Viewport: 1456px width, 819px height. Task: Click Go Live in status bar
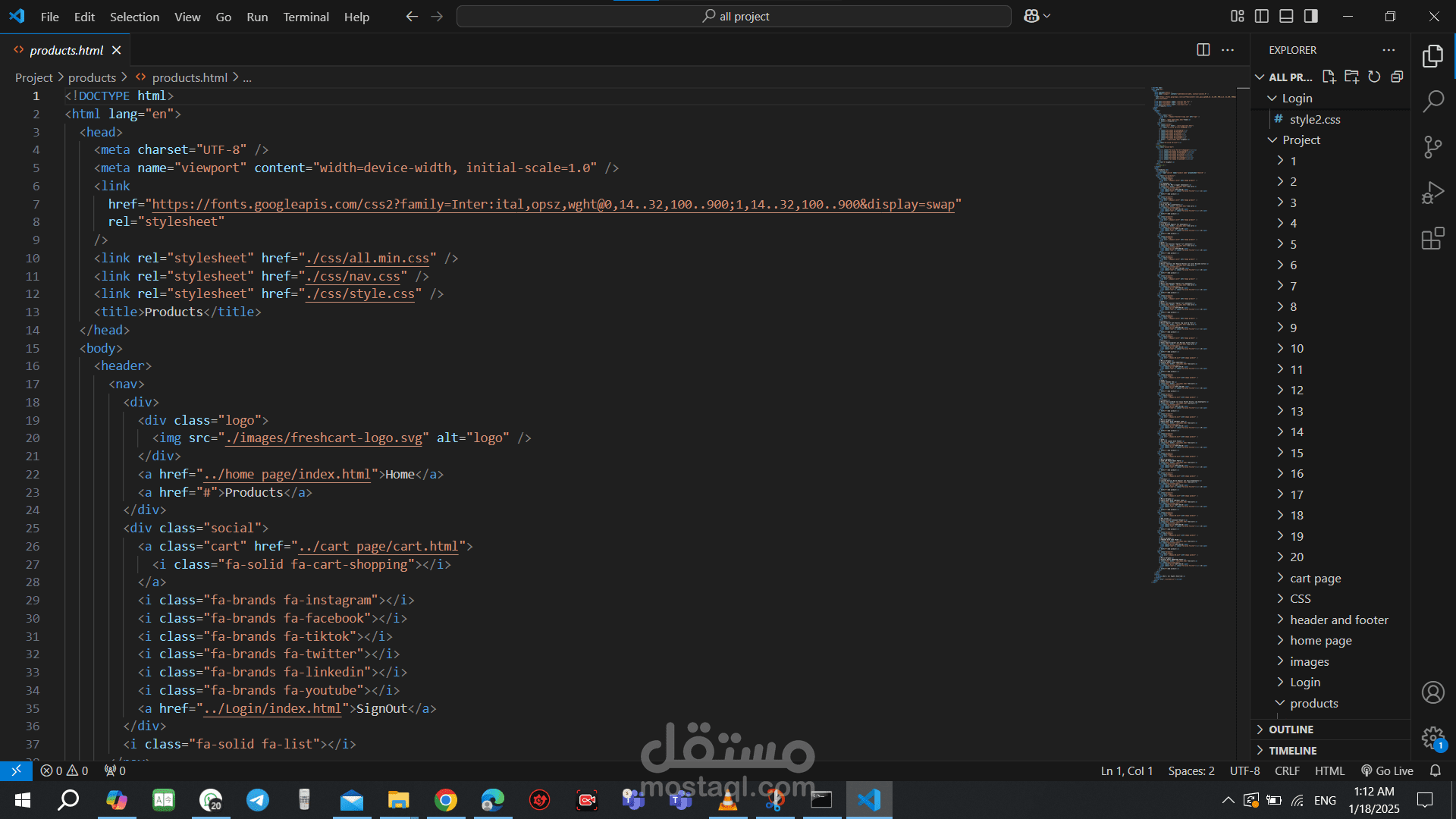click(1387, 770)
